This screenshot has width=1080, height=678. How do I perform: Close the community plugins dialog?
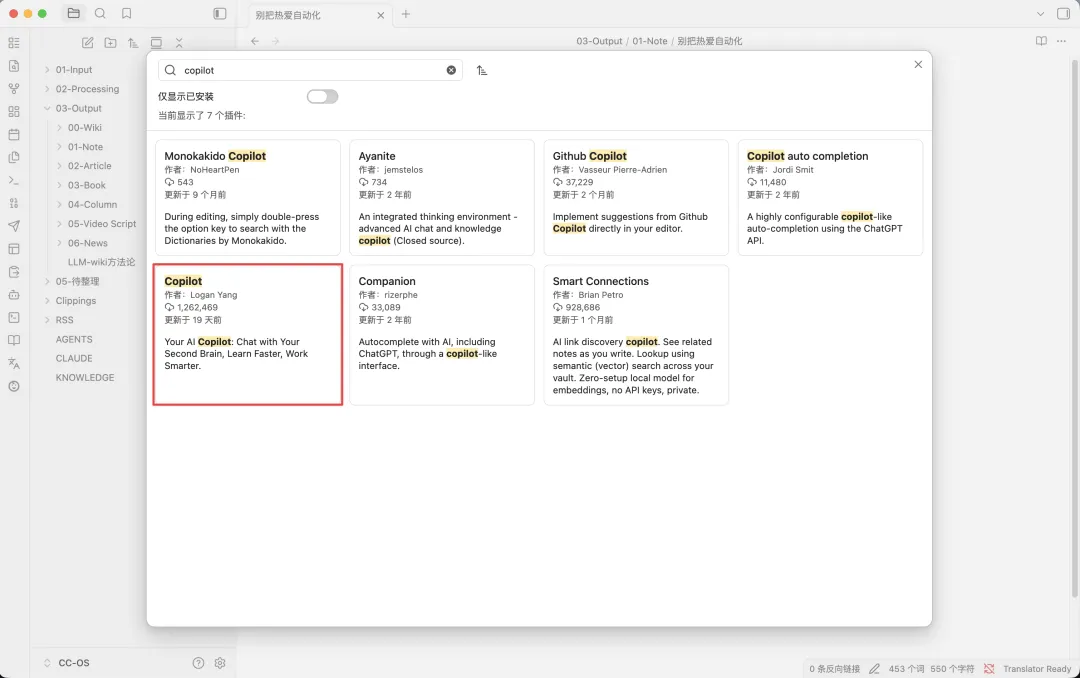(918, 64)
